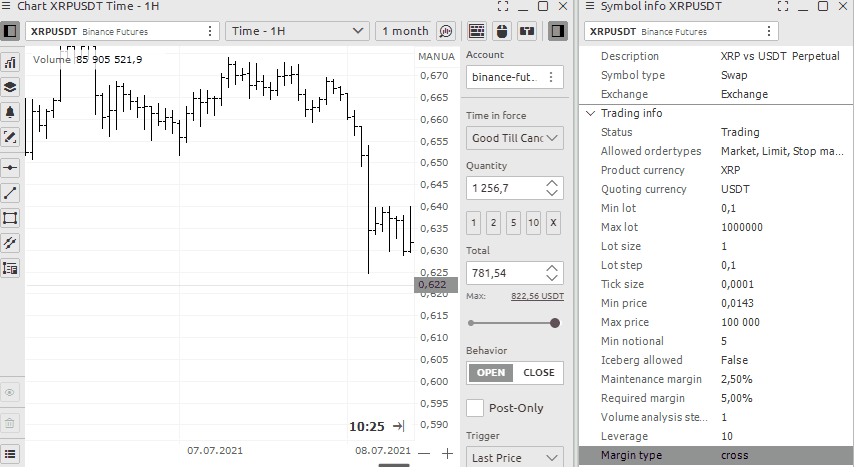The height and width of the screenshot is (467, 854).
Task: Expand the Good Till Cancel dropdown
Action: click(514, 138)
